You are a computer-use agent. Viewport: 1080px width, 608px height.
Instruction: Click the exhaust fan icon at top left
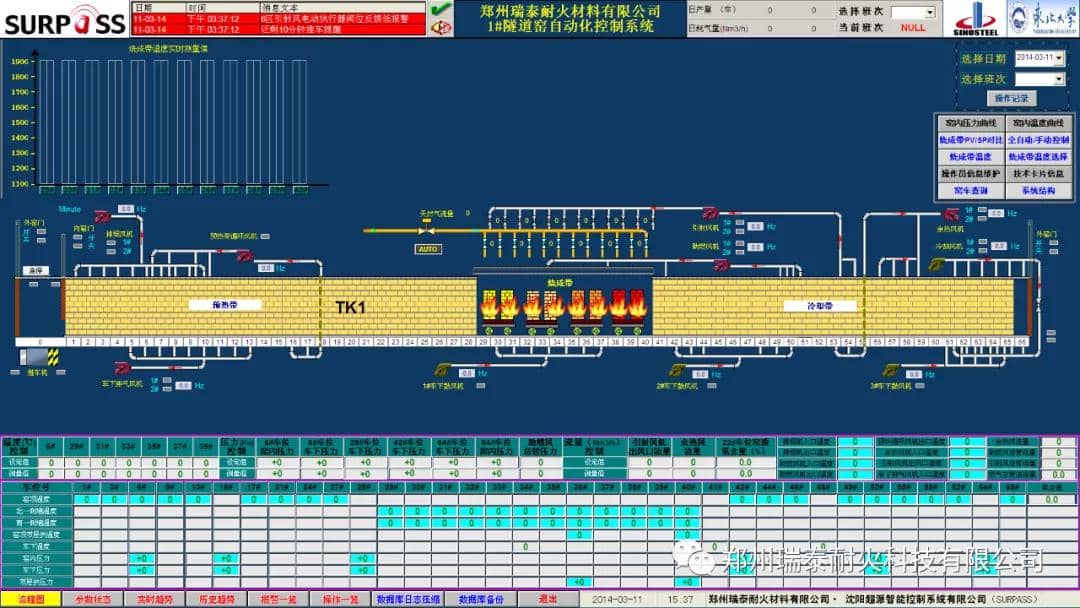(101, 215)
